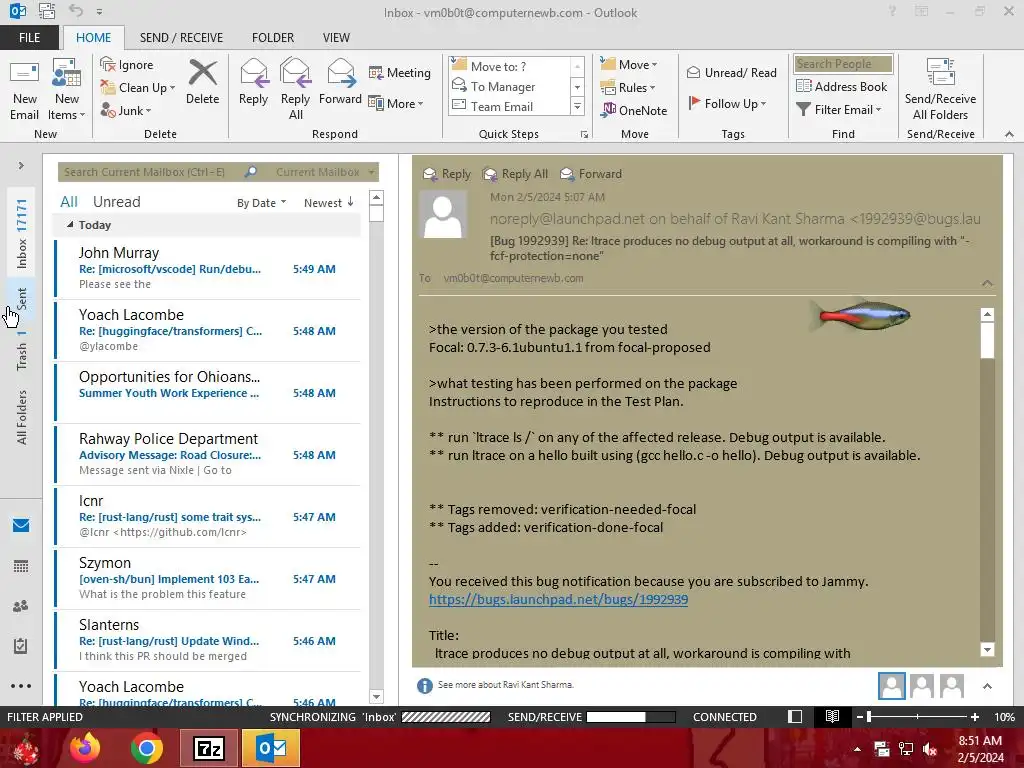The height and width of the screenshot is (768, 1024).
Task: Click Forward in reading pane
Action: (x=591, y=174)
